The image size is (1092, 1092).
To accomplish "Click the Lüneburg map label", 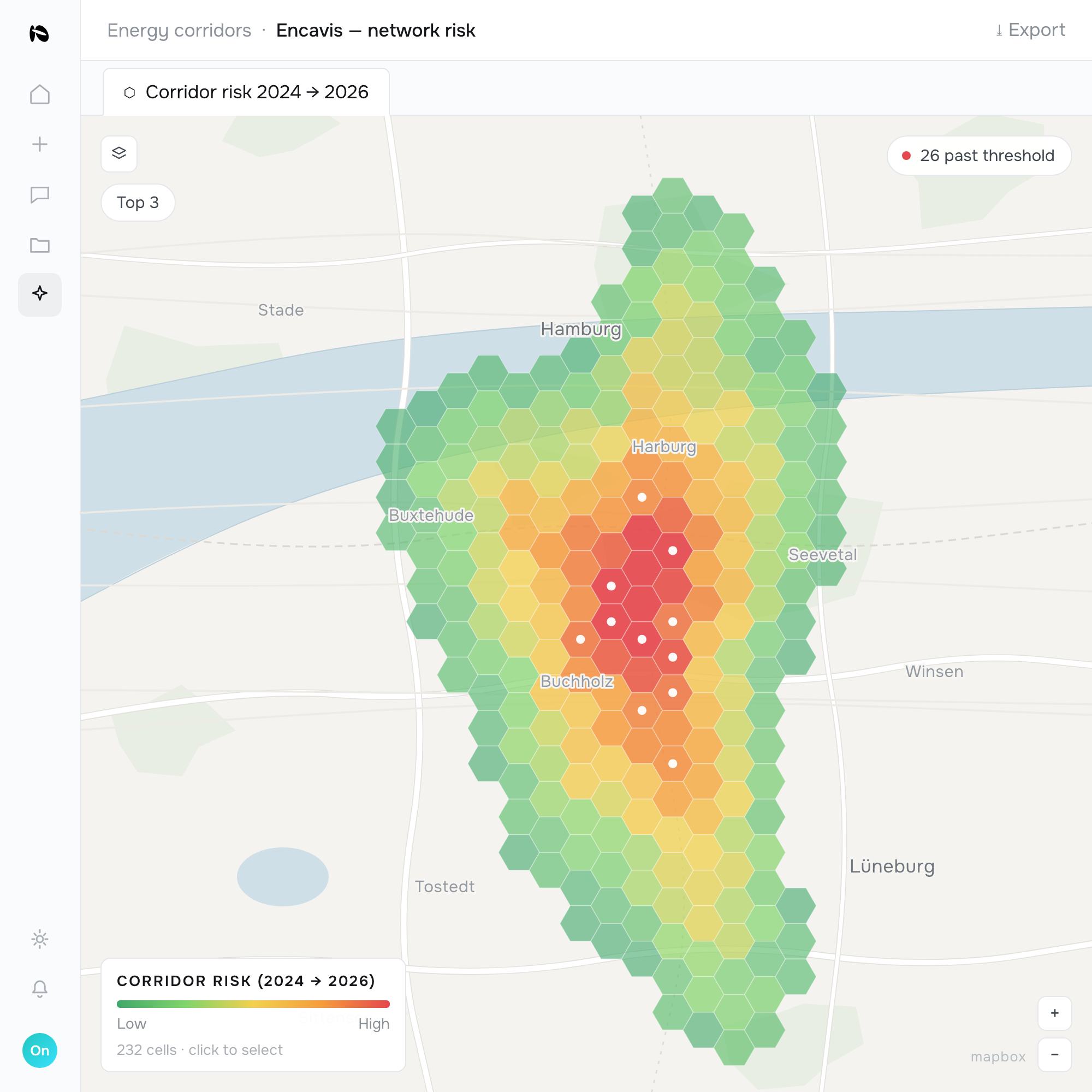I will point(893,867).
